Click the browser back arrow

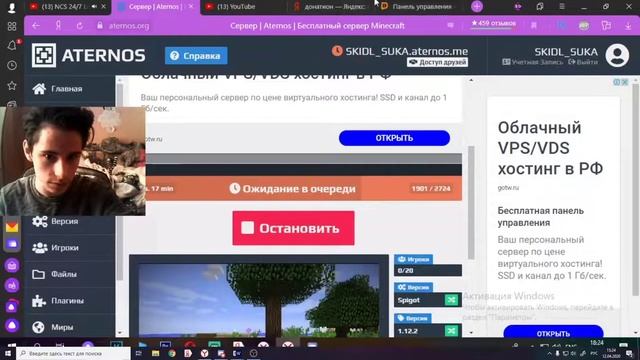[36, 26]
